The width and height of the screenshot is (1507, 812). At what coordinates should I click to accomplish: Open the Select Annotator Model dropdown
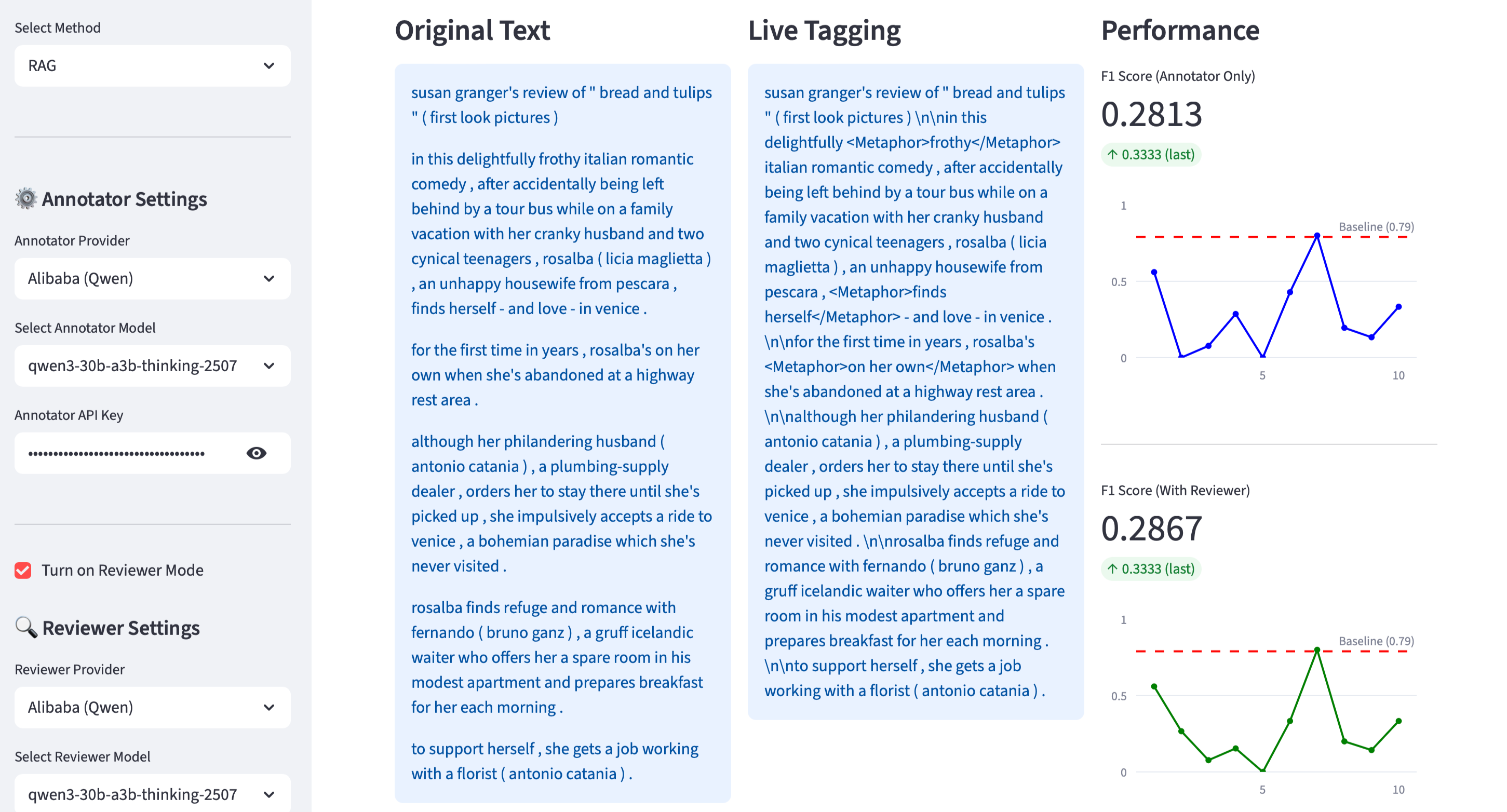click(x=152, y=366)
